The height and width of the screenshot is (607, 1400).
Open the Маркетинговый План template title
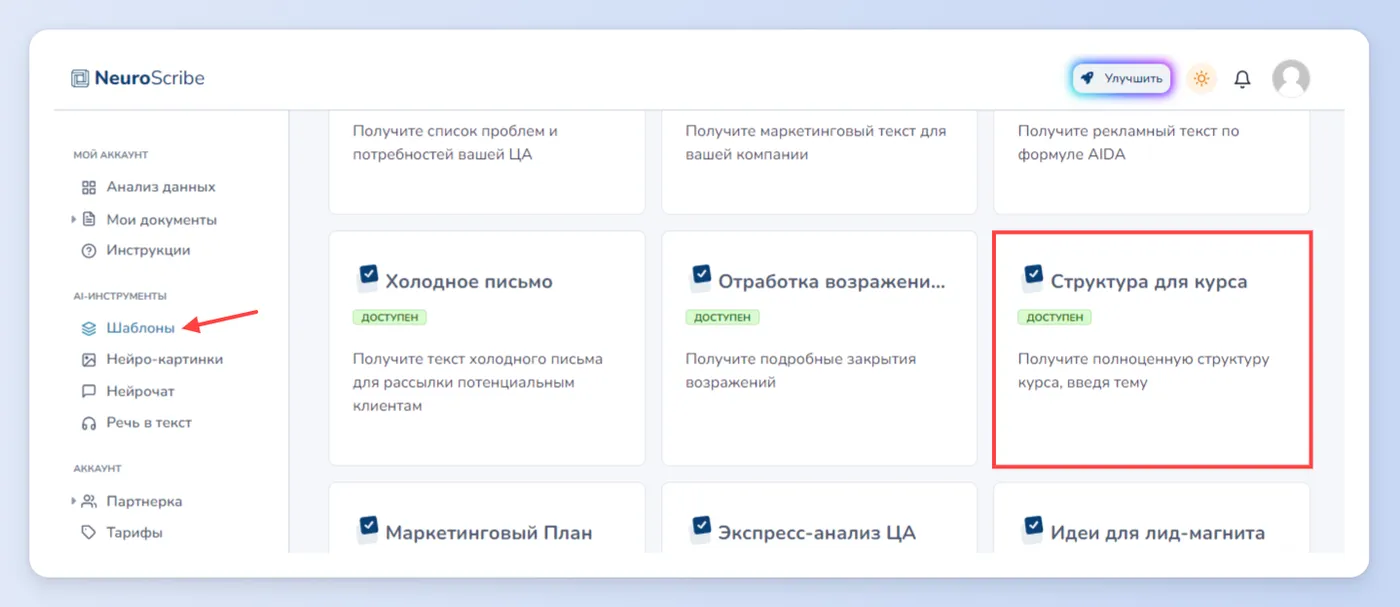tap(489, 533)
